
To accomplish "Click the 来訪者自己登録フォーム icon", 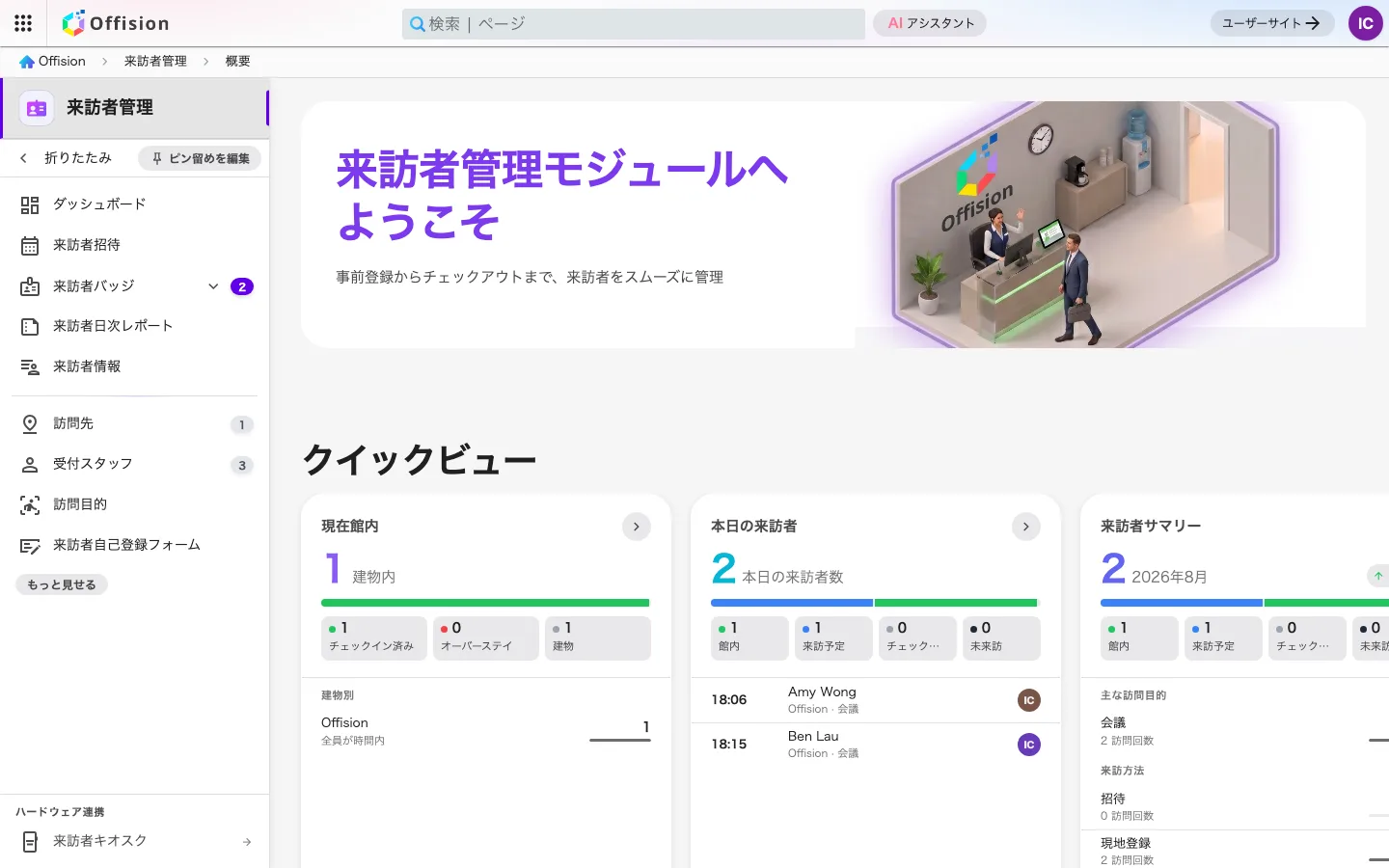I will (x=30, y=545).
